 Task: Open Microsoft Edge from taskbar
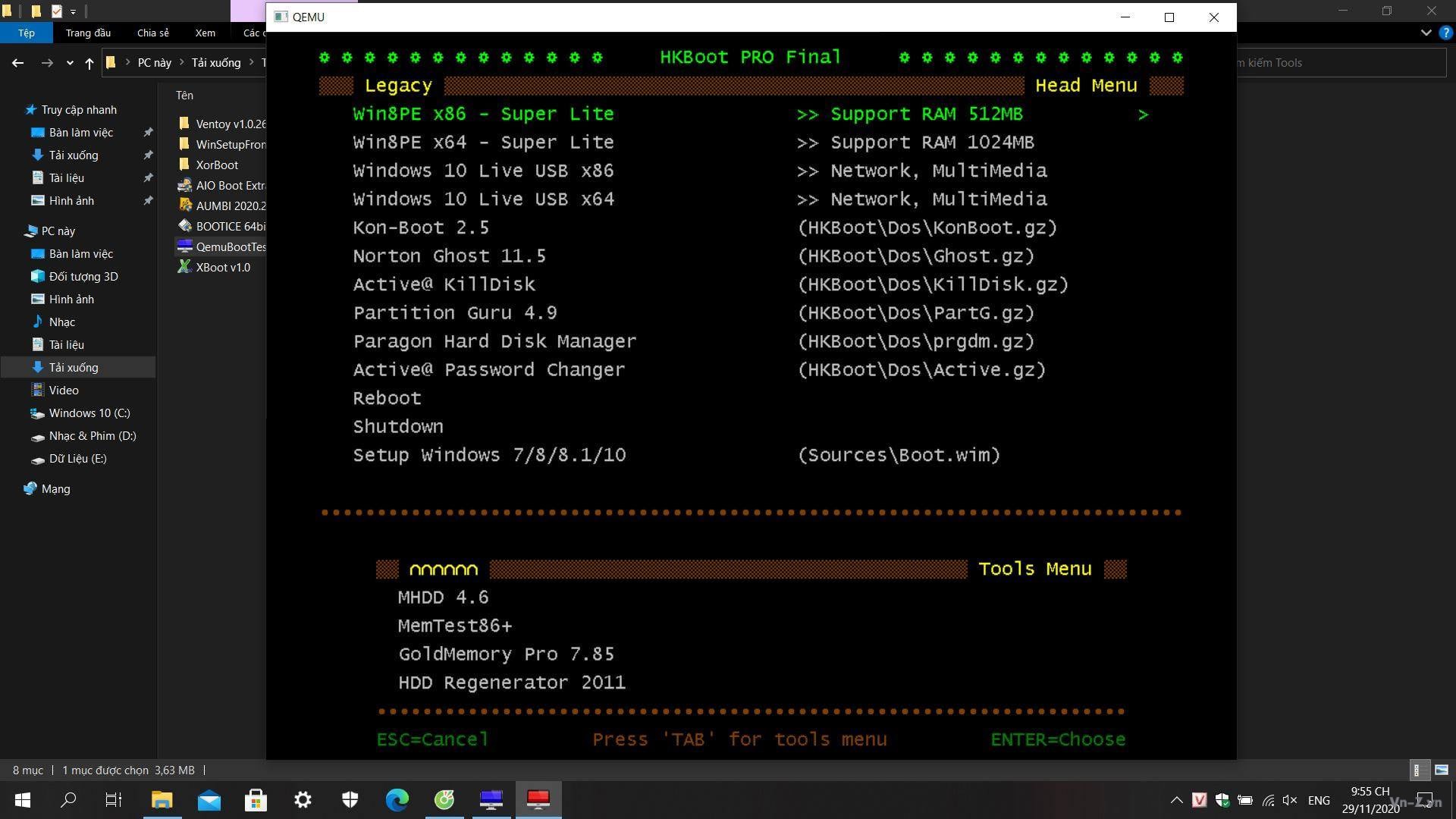coord(397,800)
